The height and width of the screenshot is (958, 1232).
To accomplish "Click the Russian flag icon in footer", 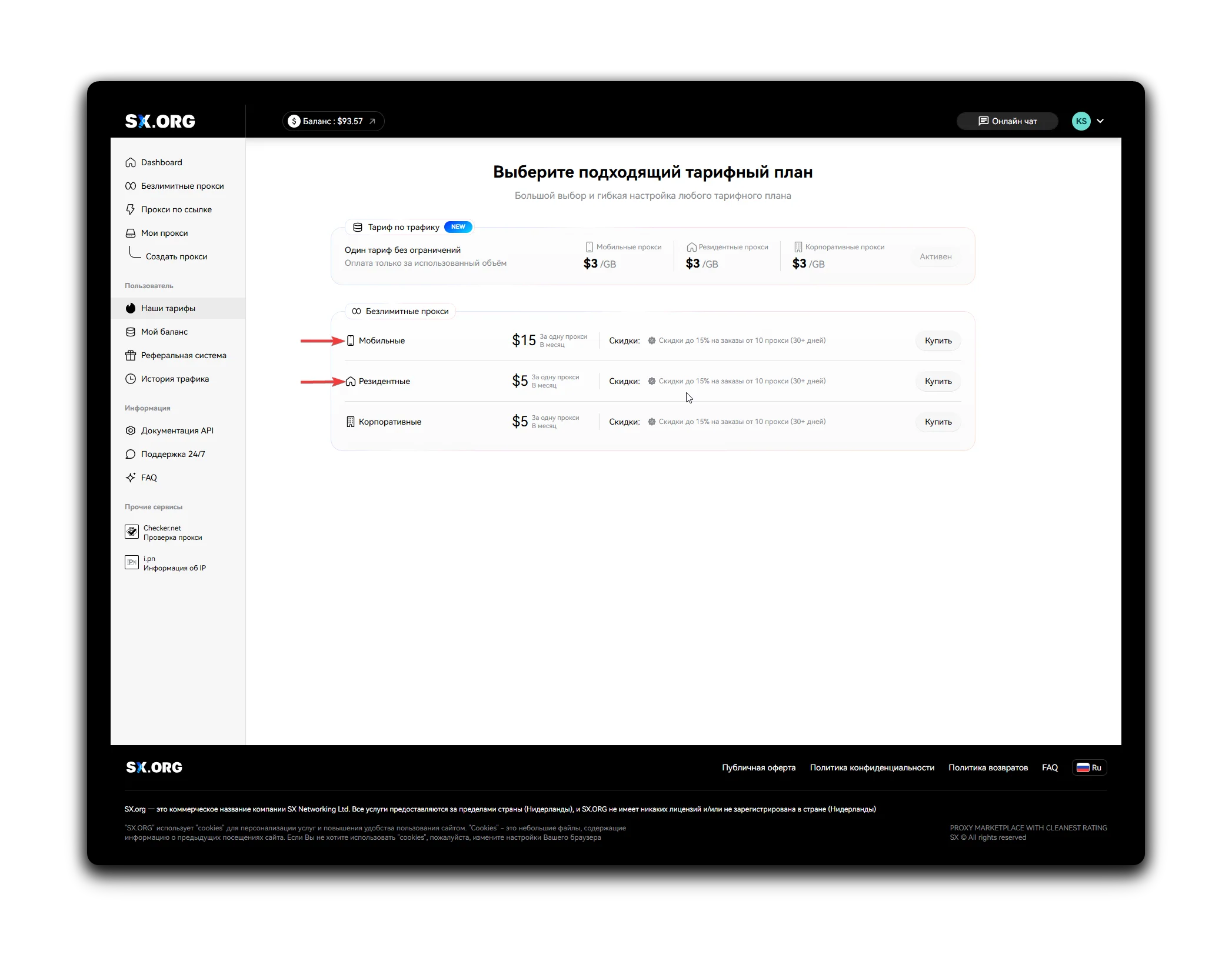I will pos(1083,767).
